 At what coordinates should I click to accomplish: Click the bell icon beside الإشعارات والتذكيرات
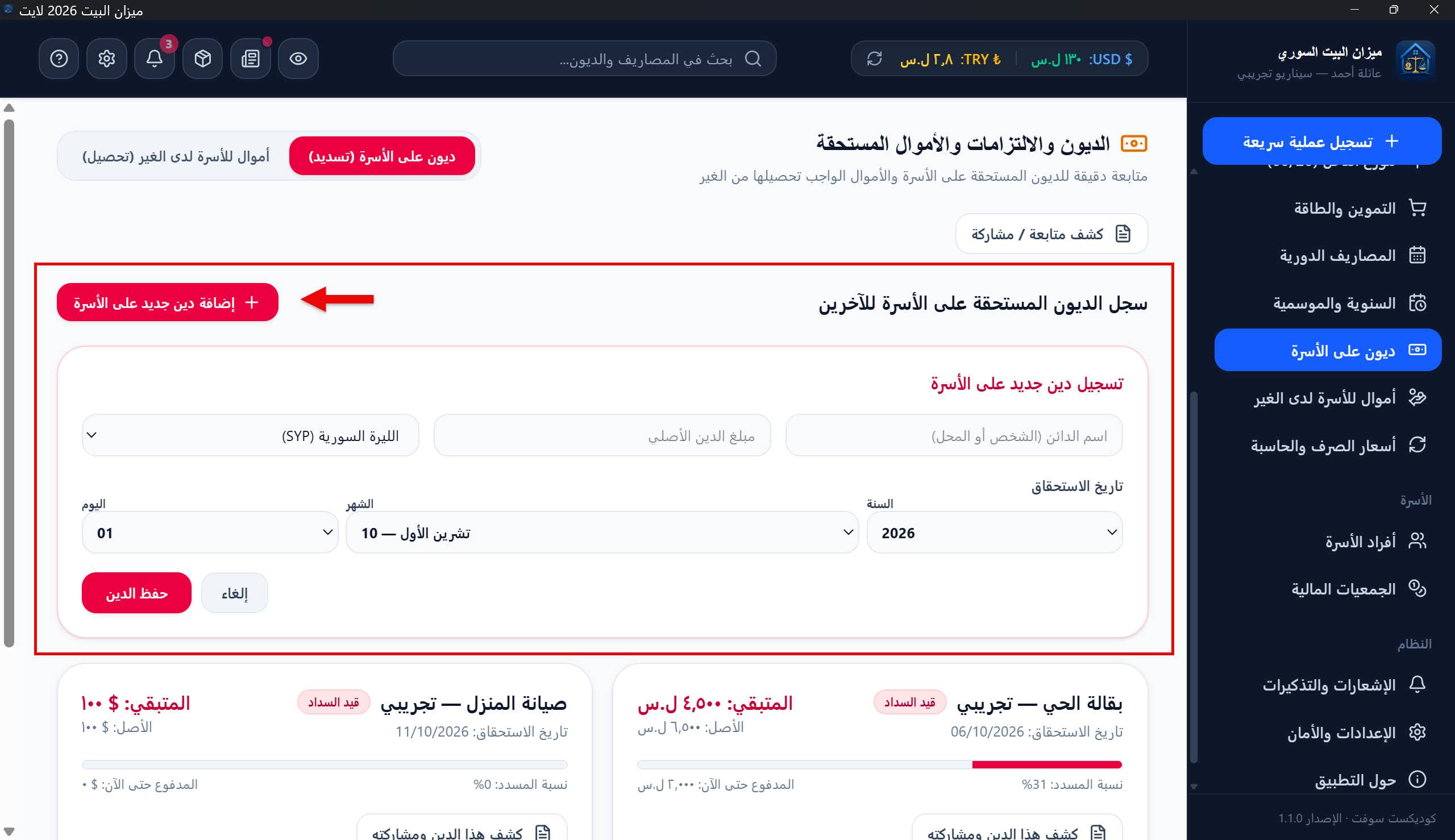(x=1417, y=684)
